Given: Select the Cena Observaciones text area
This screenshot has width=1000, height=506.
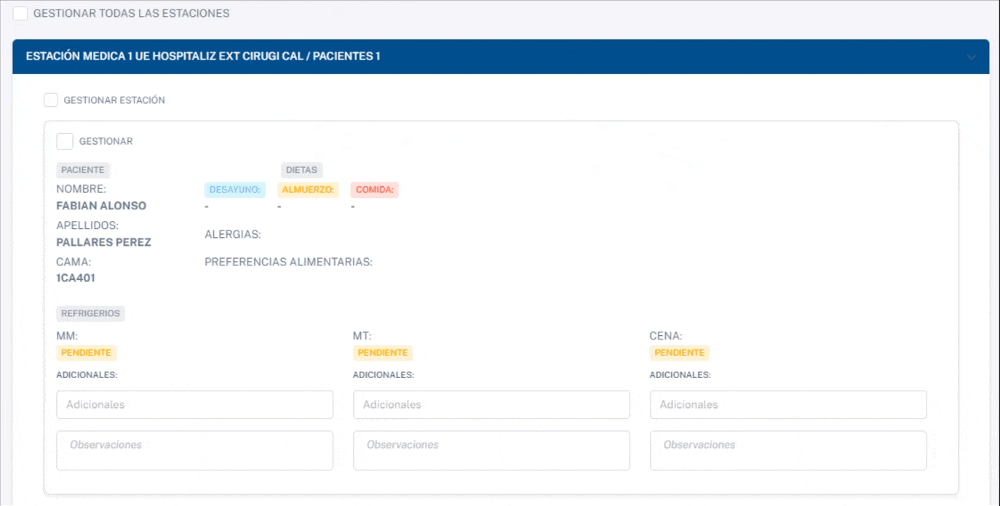Looking at the screenshot, I should click(788, 450).
